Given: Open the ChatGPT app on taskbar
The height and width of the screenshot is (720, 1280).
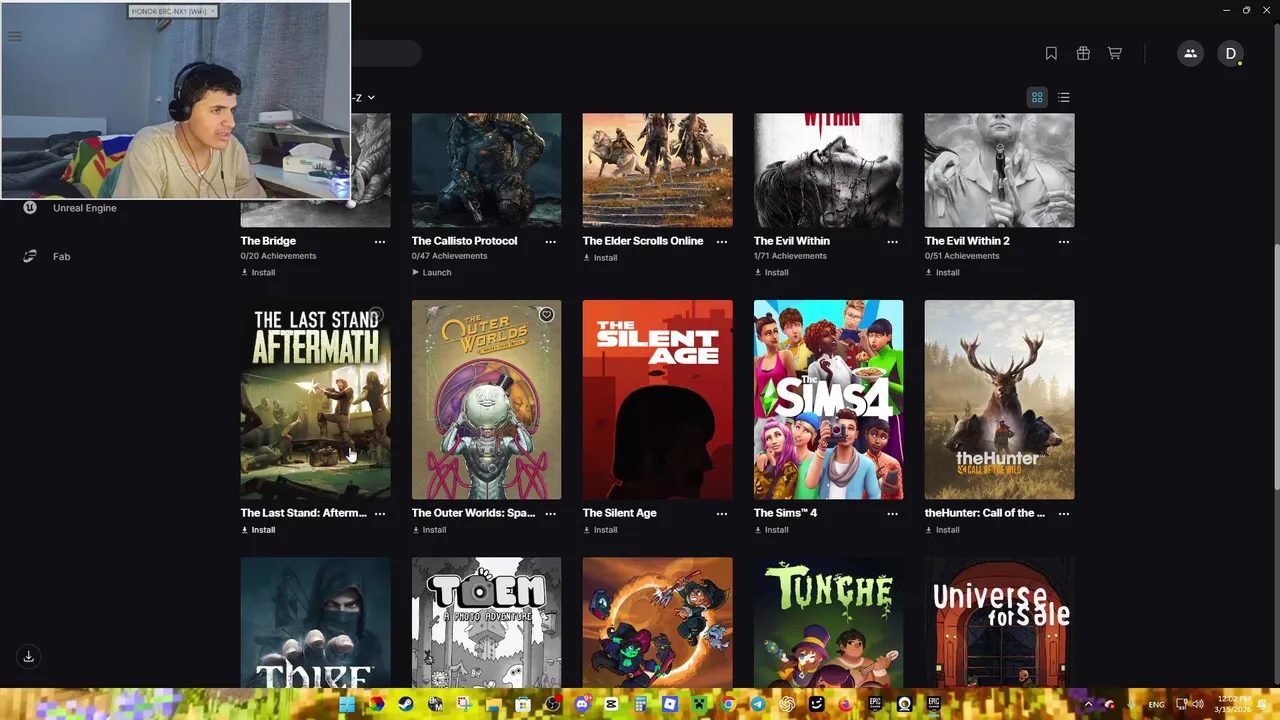Looking at the screenshot, I should [787, 704].
